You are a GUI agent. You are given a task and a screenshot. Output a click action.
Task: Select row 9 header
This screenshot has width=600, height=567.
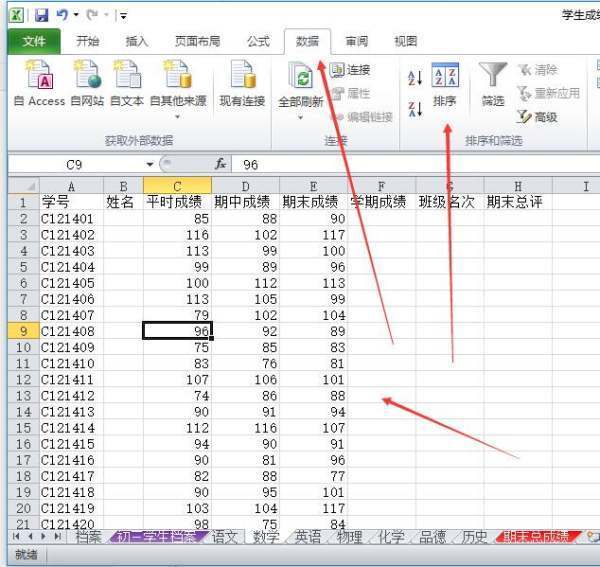click(24, 331)
